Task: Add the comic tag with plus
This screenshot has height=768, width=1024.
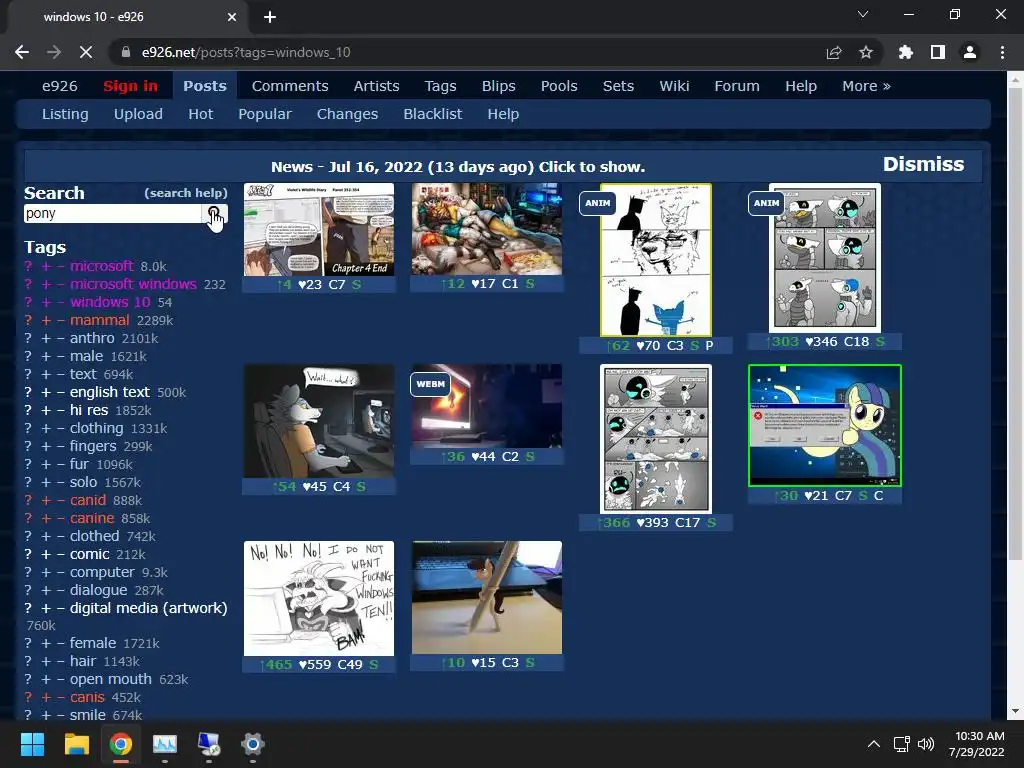Action: point(46,554)
